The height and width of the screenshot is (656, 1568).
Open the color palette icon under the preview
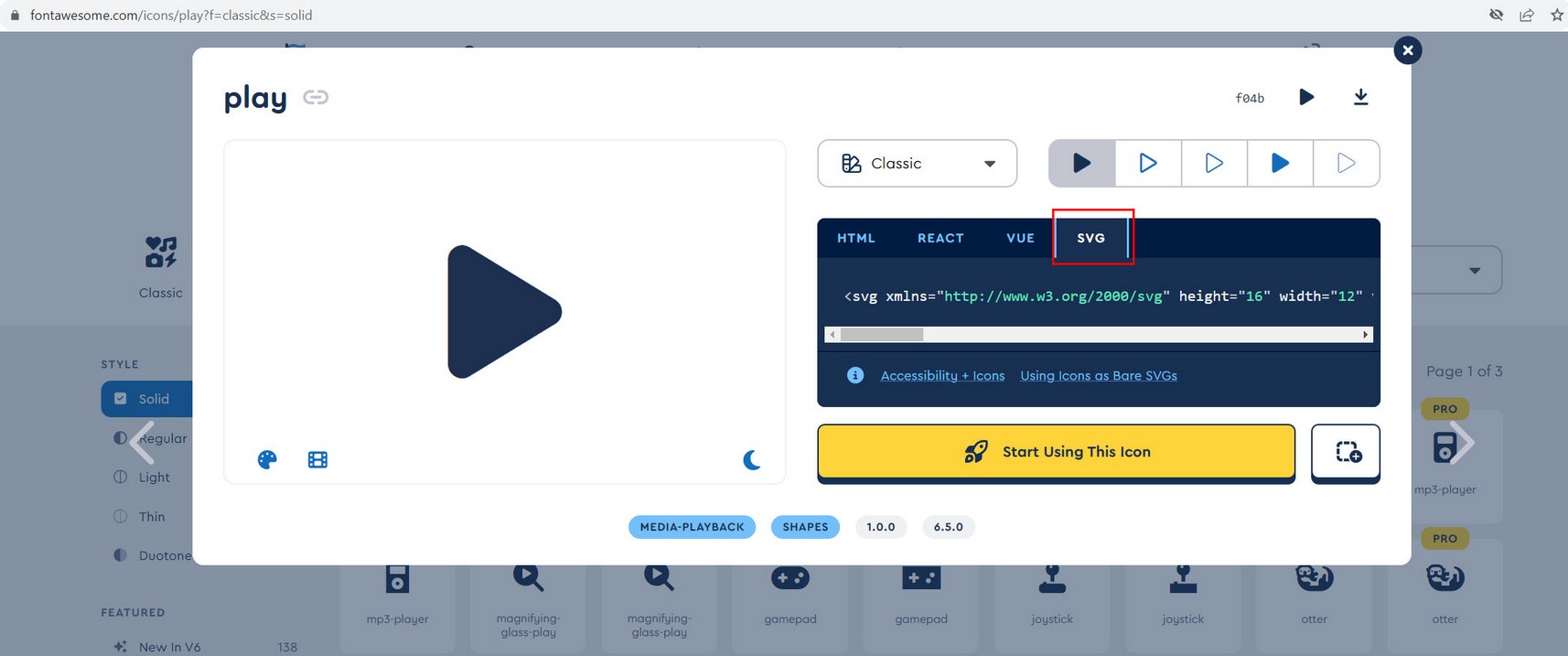(267, 459)
